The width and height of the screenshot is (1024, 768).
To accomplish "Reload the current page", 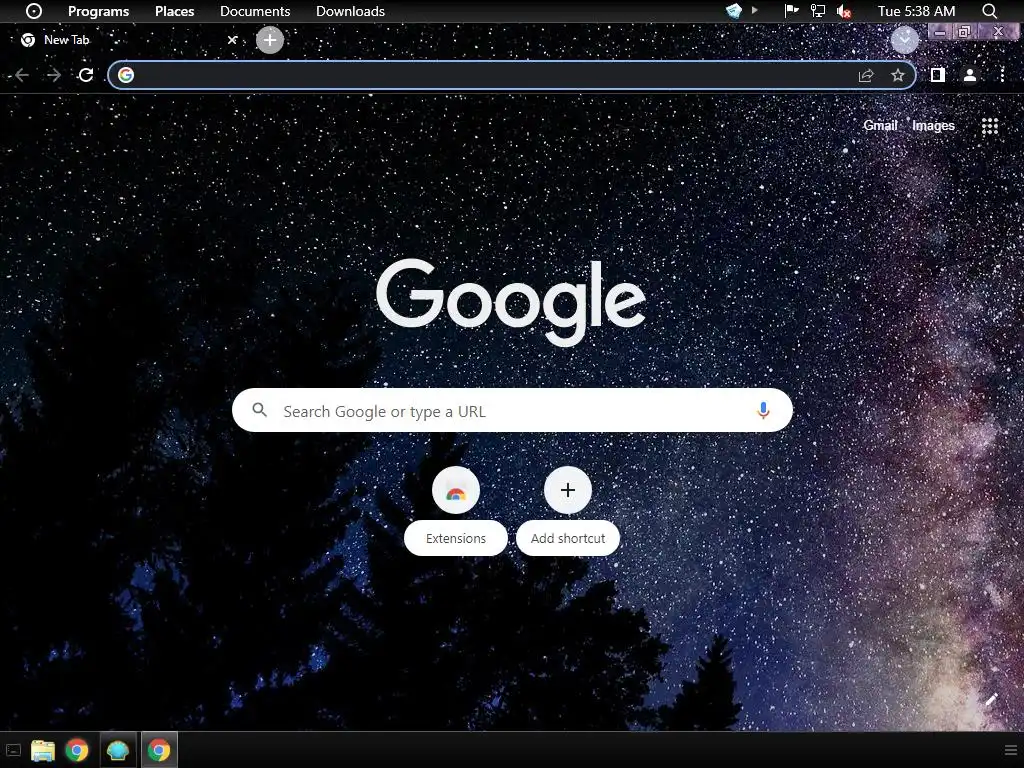I will [86, 75].
